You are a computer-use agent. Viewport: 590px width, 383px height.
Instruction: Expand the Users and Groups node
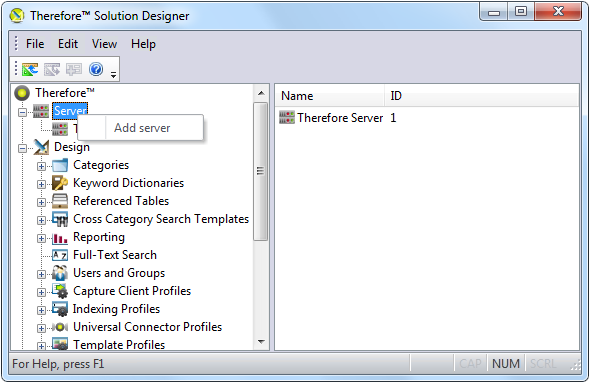pyautogui.click(x=41, y=274)
